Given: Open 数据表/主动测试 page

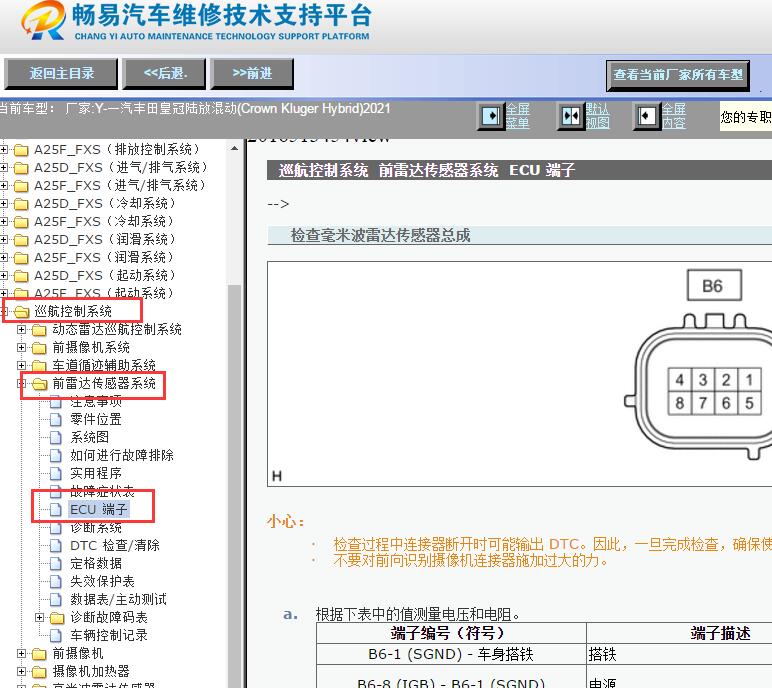Looking at the screenshot, I should tap(118, 599).
